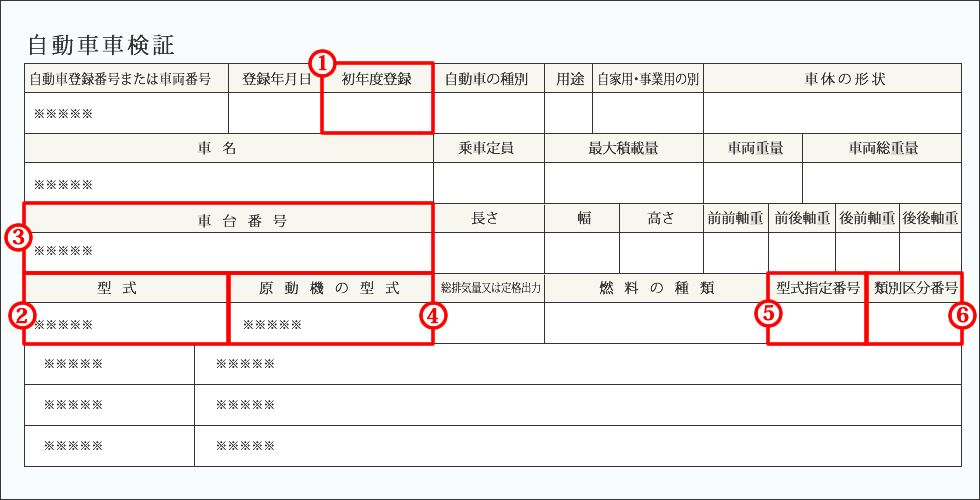Click the circled number 4 marker

432,316
